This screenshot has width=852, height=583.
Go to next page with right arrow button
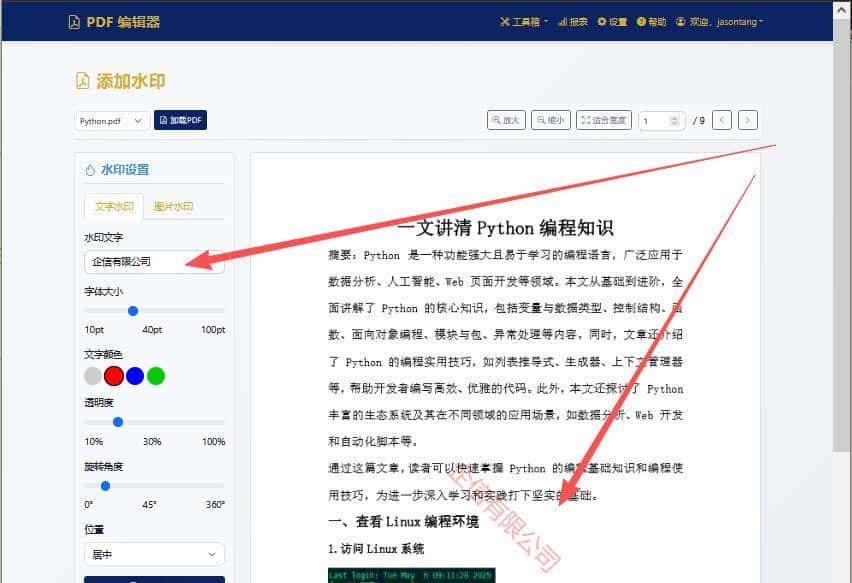point(747,120)
